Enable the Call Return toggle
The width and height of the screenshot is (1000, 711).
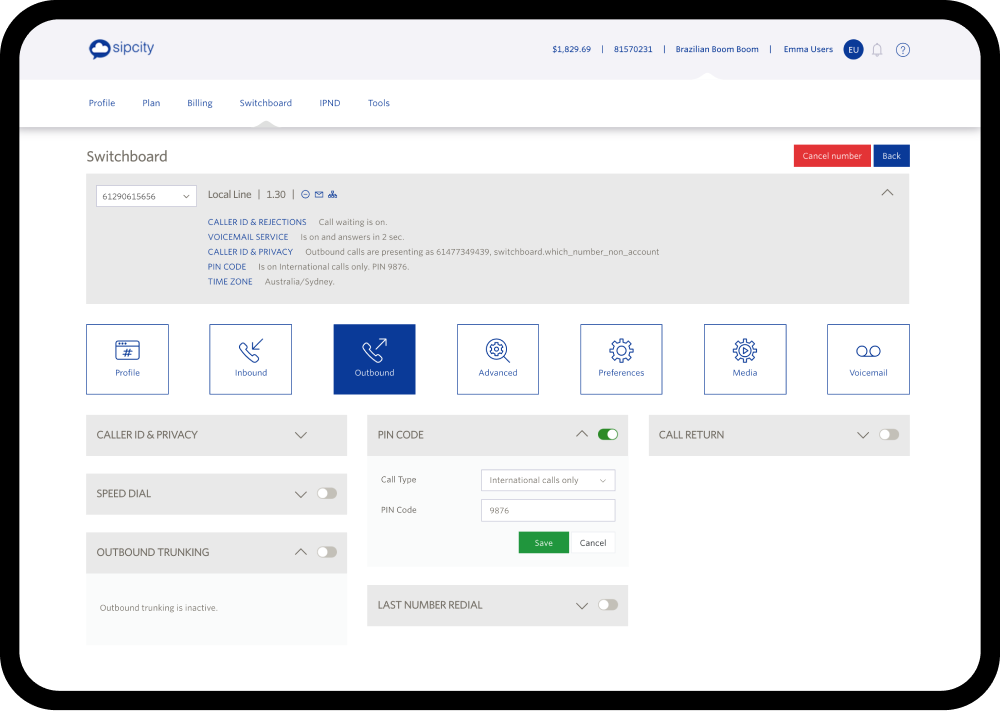point(889,435)
